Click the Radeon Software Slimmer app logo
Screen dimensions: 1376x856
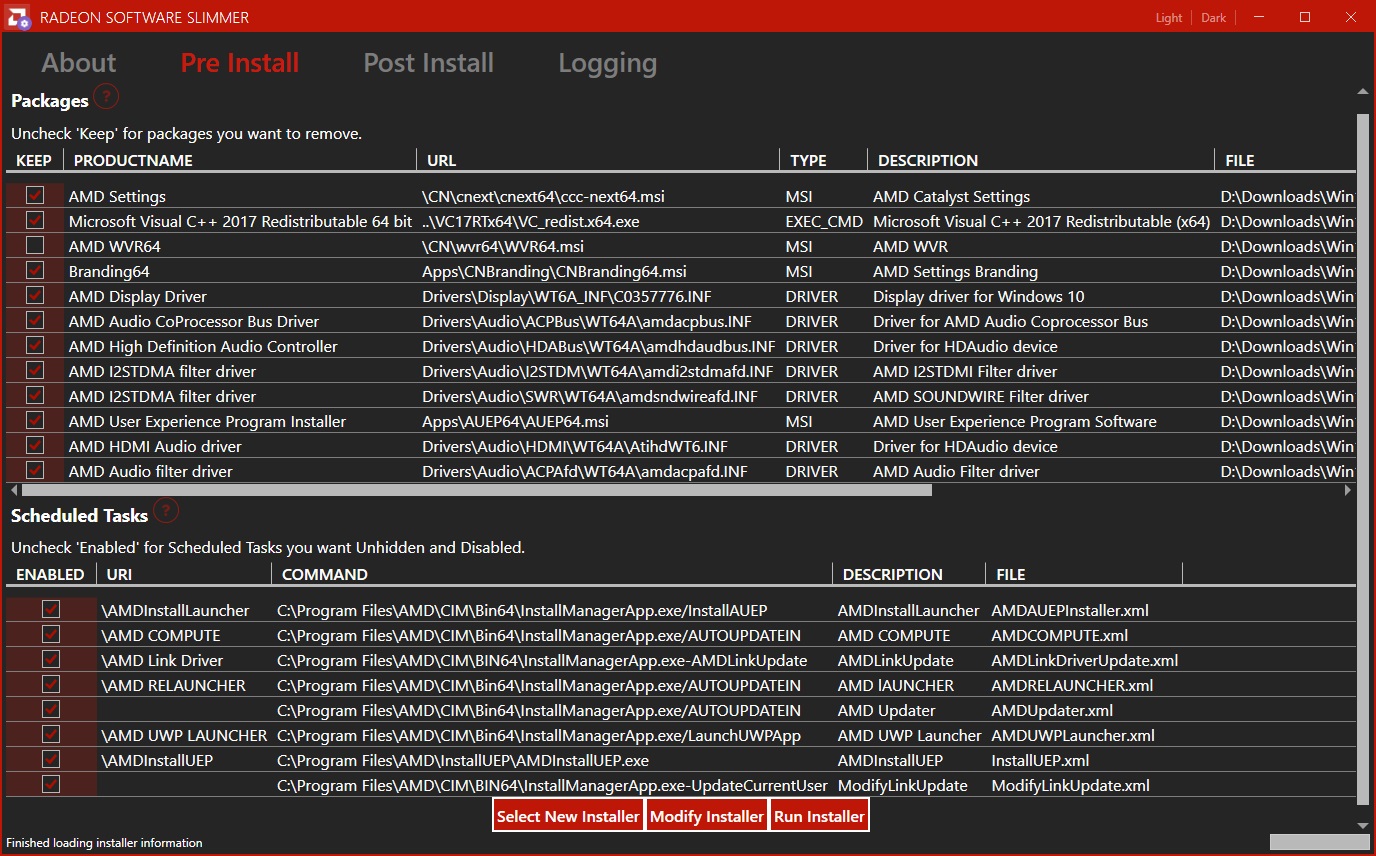pyautogui.click(x=18, y=17)
